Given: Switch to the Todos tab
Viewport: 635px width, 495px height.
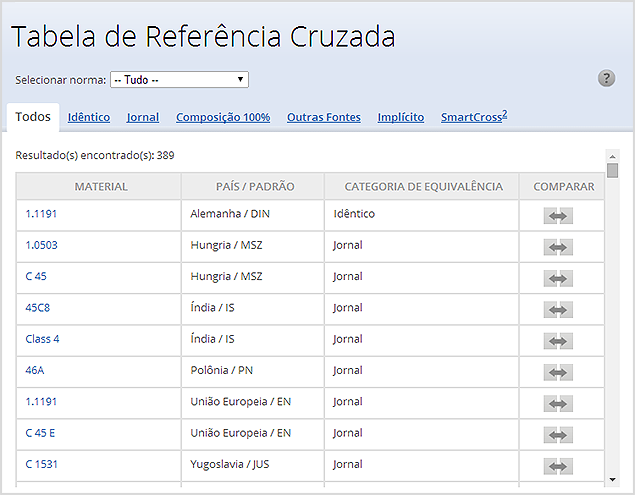Looking at the screenshot, I should point(33,117).
